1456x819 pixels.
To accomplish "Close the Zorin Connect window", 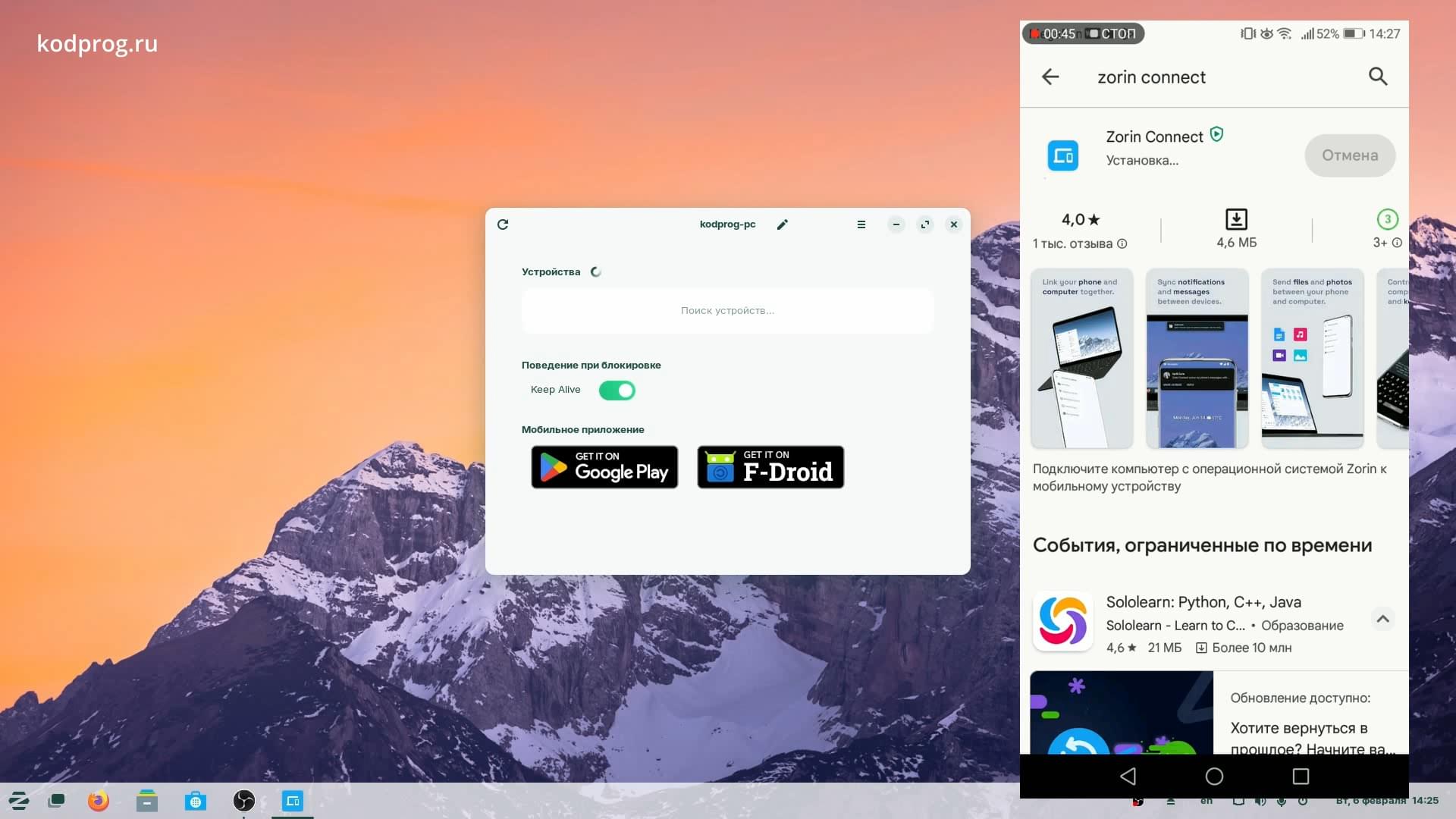I will click(x=954, y=224).
